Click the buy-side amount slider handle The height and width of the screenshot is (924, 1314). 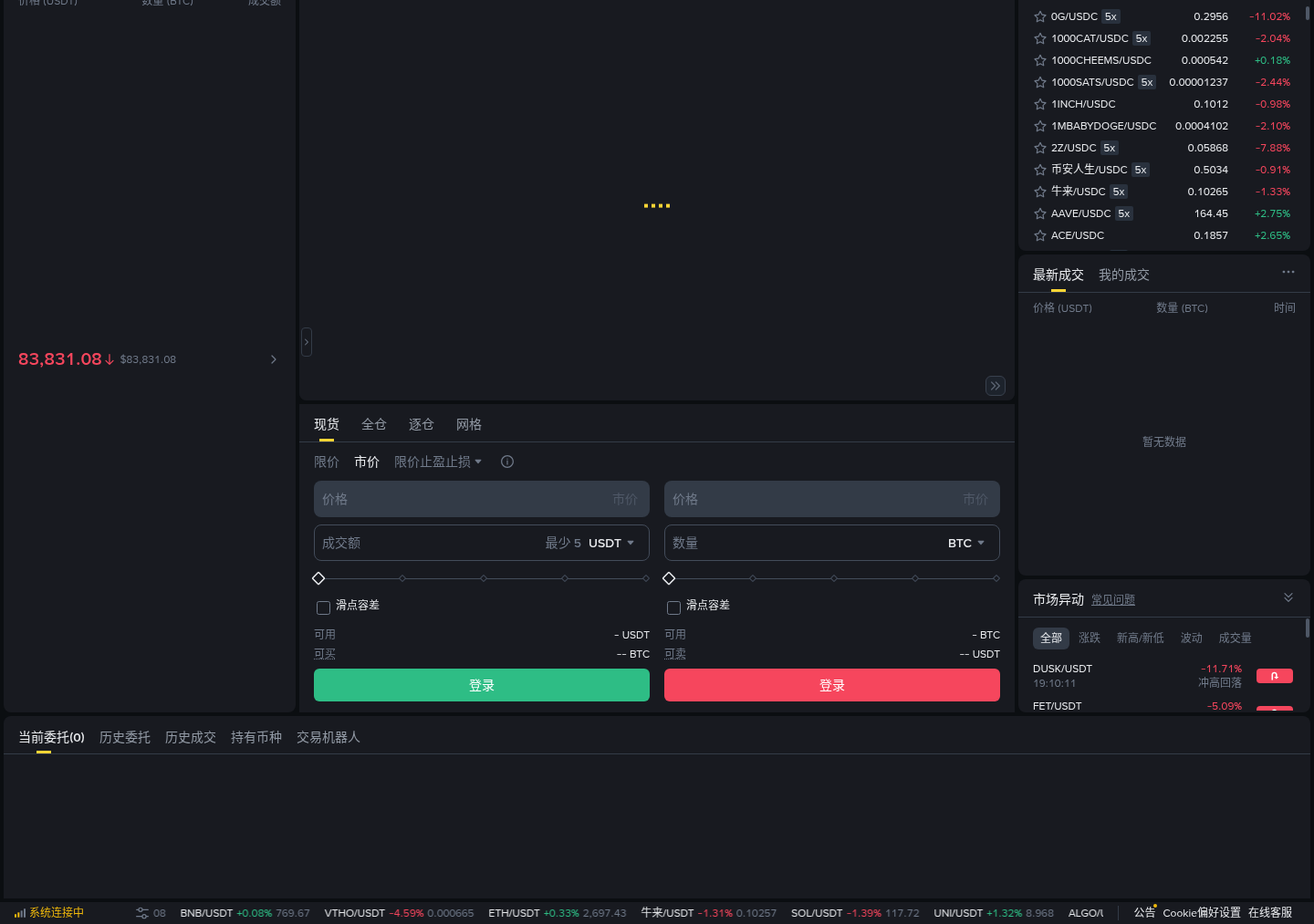318,578
